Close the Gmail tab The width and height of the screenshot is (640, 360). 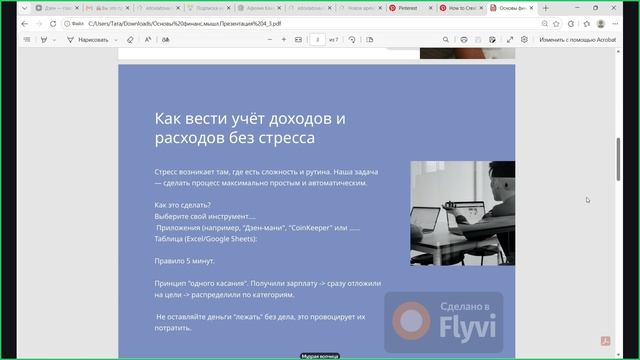pyautogui.click(x=127, y=8)
